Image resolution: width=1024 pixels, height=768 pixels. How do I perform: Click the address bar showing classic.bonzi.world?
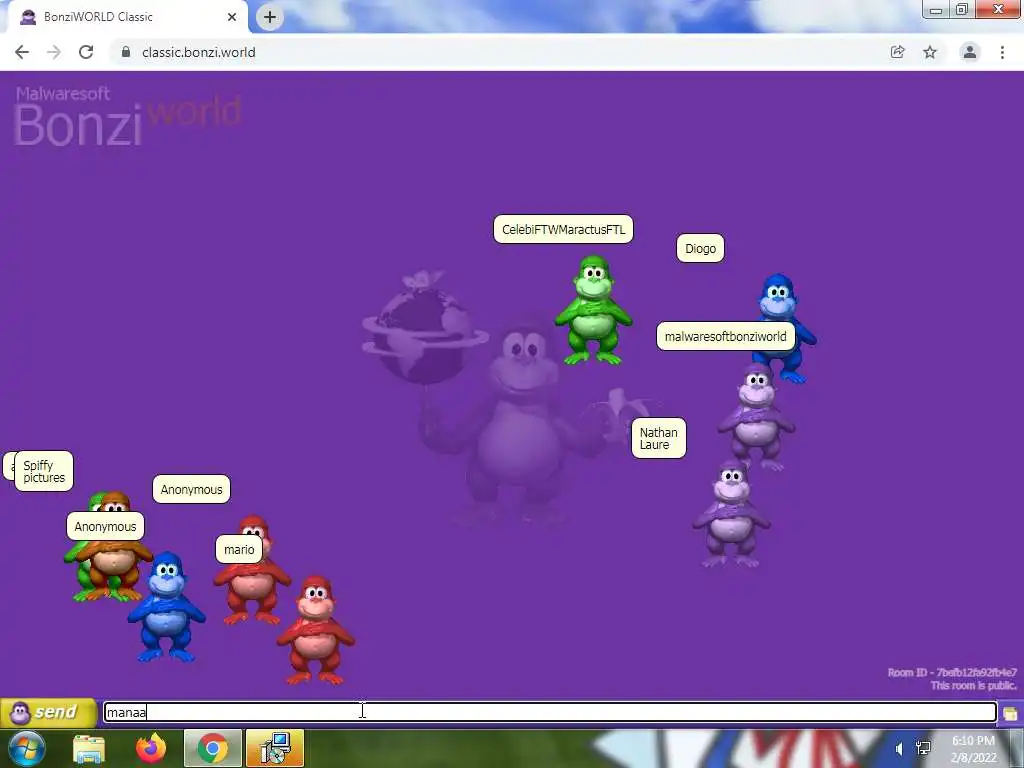click(496, 52)
